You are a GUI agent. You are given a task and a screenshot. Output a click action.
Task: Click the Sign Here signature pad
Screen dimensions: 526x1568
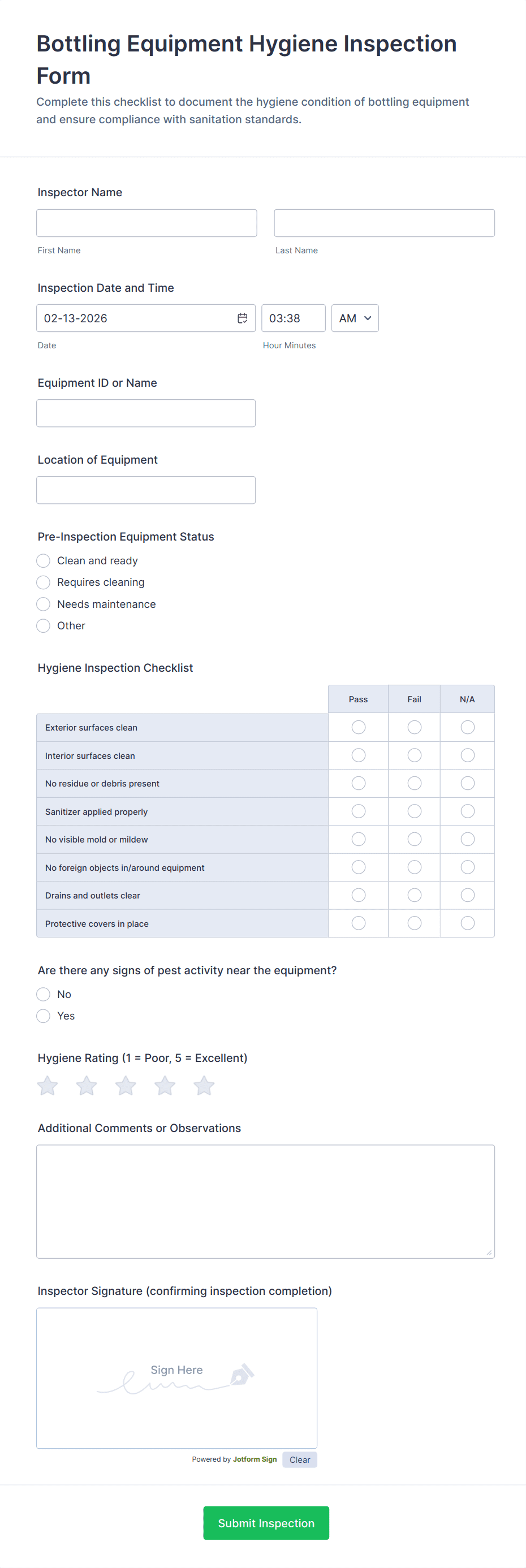(x=176, y=1377)
